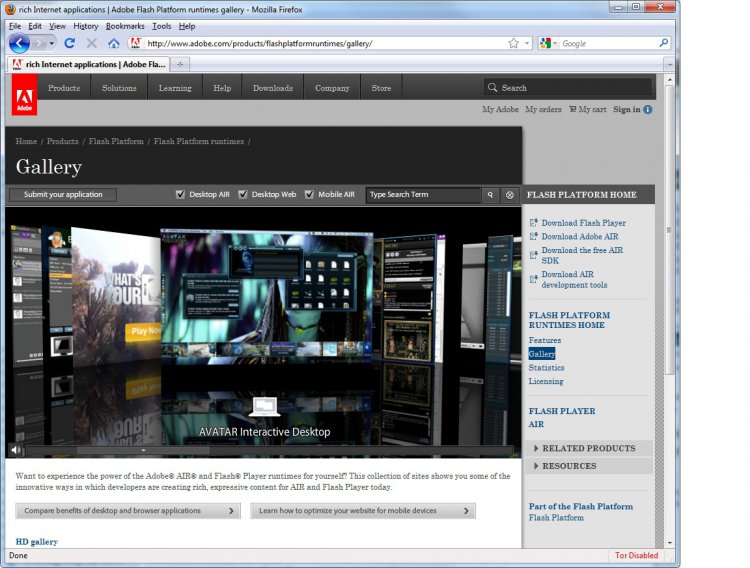Click the Adobe Search field
This screenshot has width=750, height=568.
[x=568, y=88]
